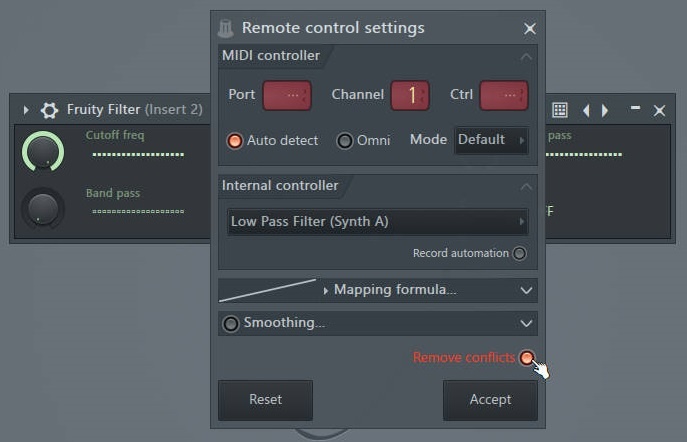Click the Port number field

tap(287, 95)
